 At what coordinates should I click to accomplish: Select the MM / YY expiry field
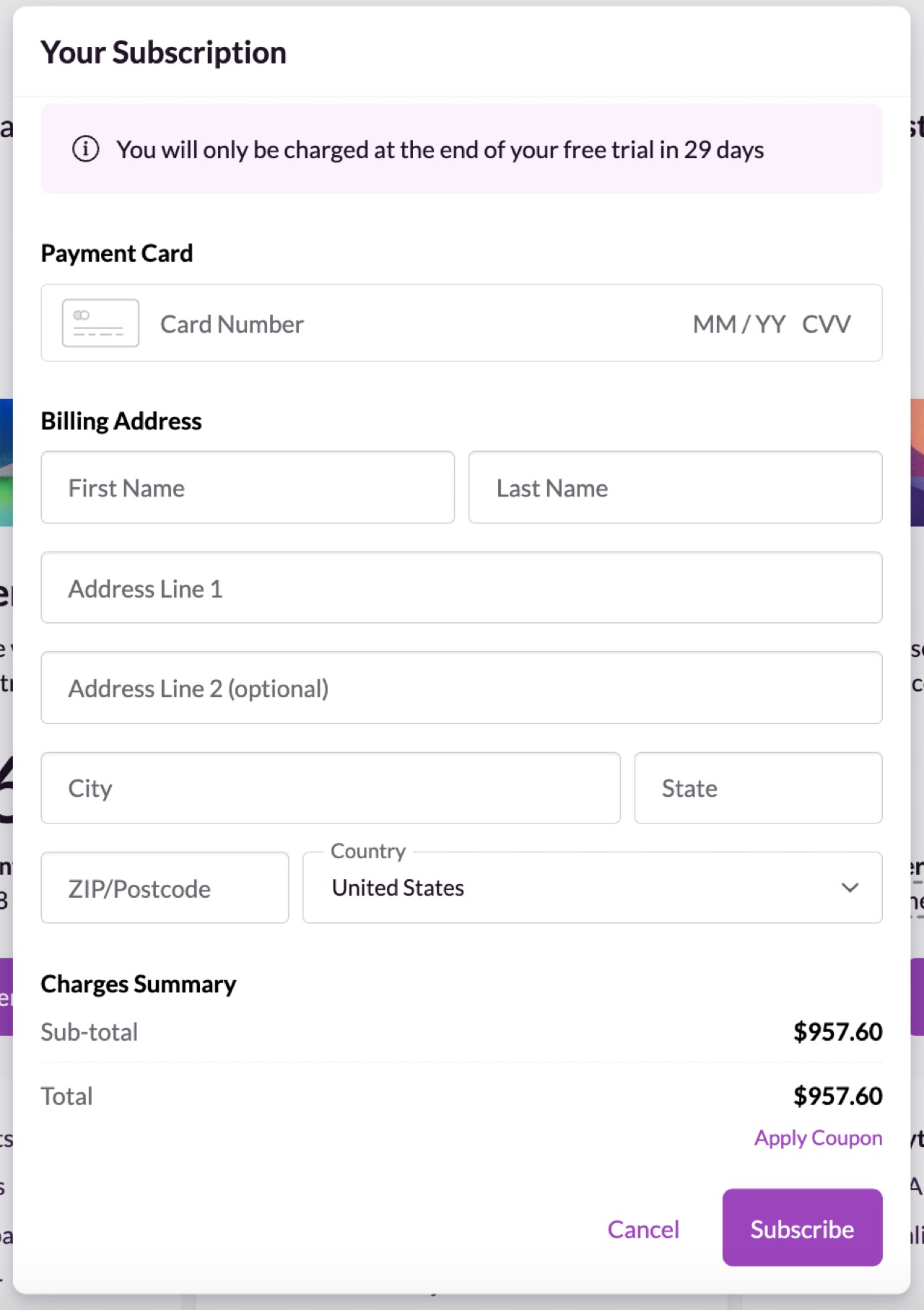(x=738, y=324)
